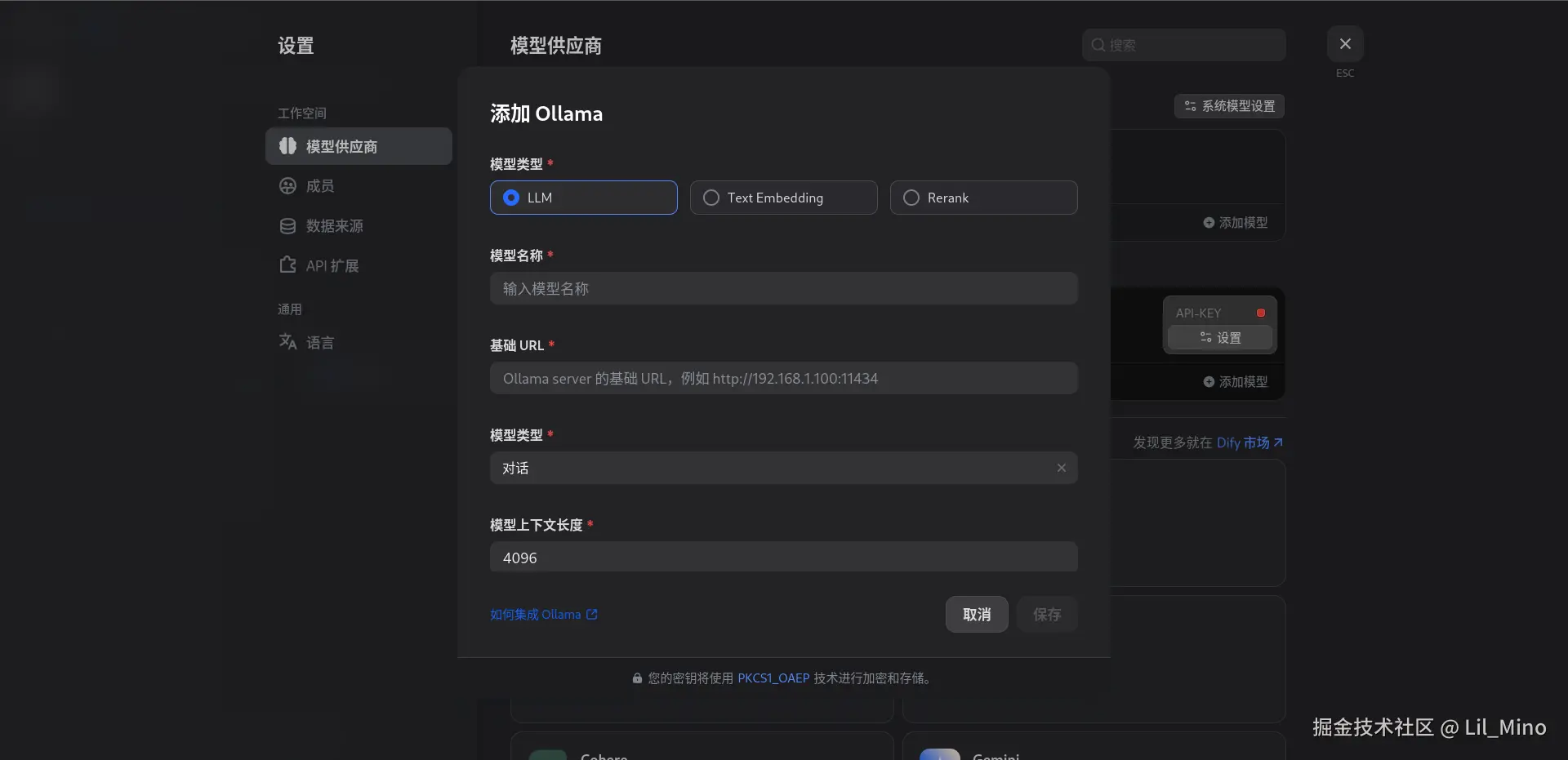Open 成员 in the settings sidebar

(359, 186)
